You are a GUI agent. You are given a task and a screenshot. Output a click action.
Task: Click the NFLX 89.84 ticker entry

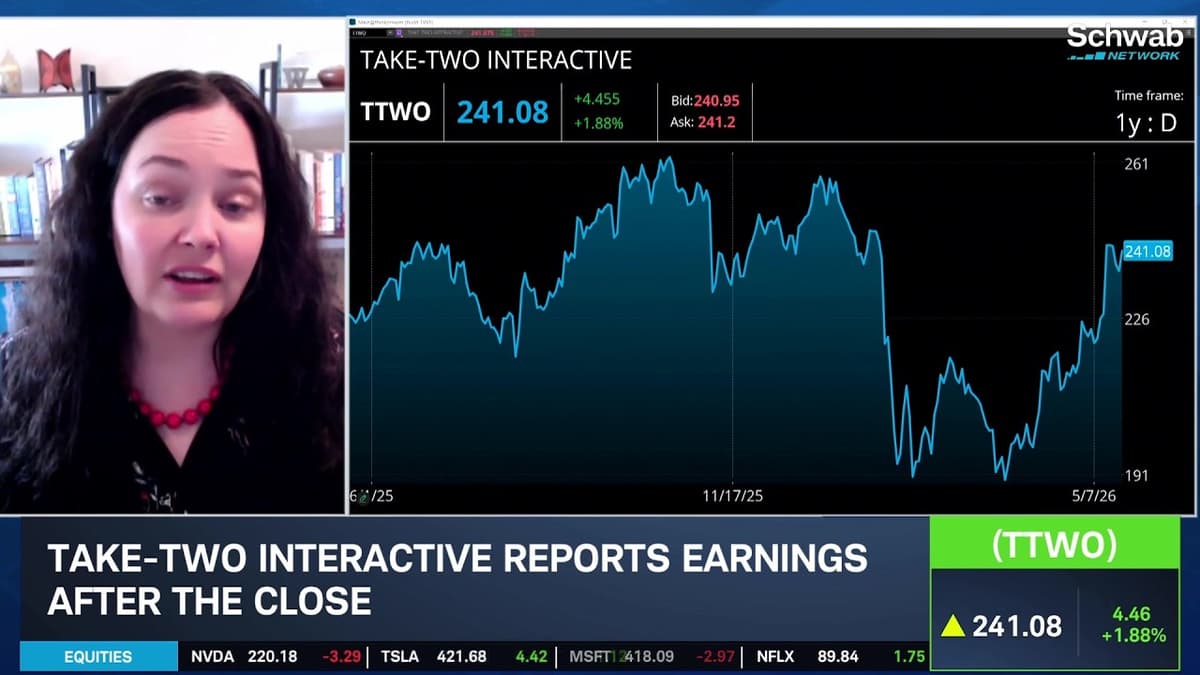(807, 657)
